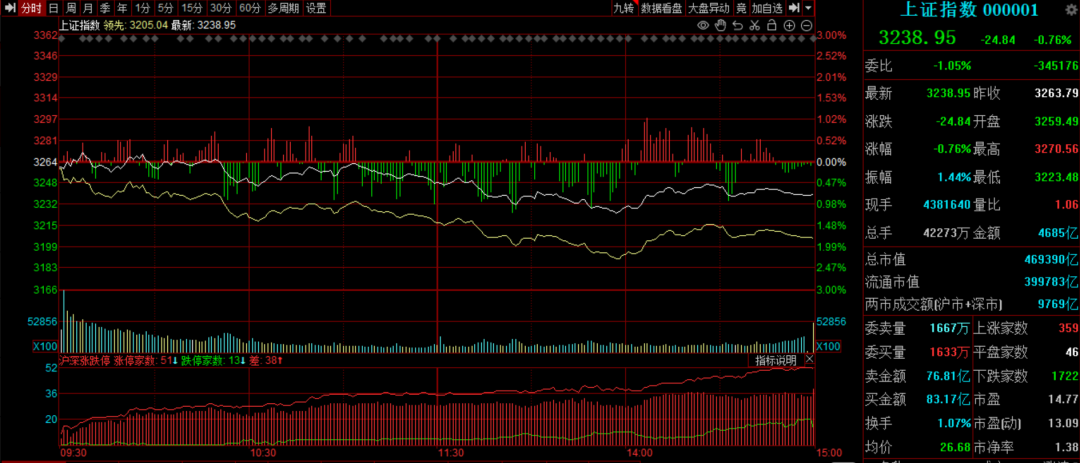Open the 设置 settings tab
1080x463 pixels.
tap(316, 8)
